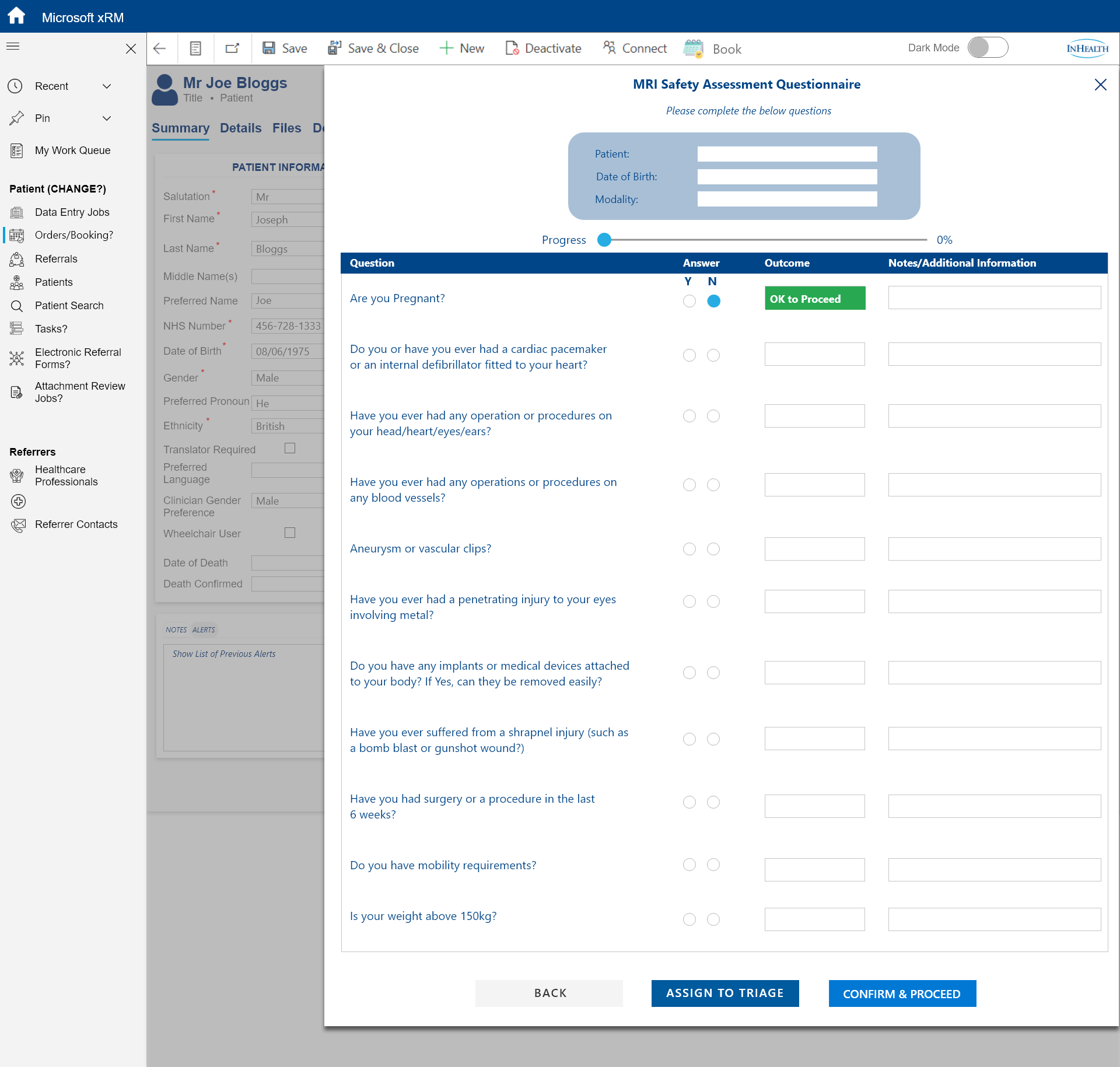Image resolution: width=1120 pixels, height=1067 pixels.
Task: Toggle the Dark Mode switch
Action: (988, 48)
